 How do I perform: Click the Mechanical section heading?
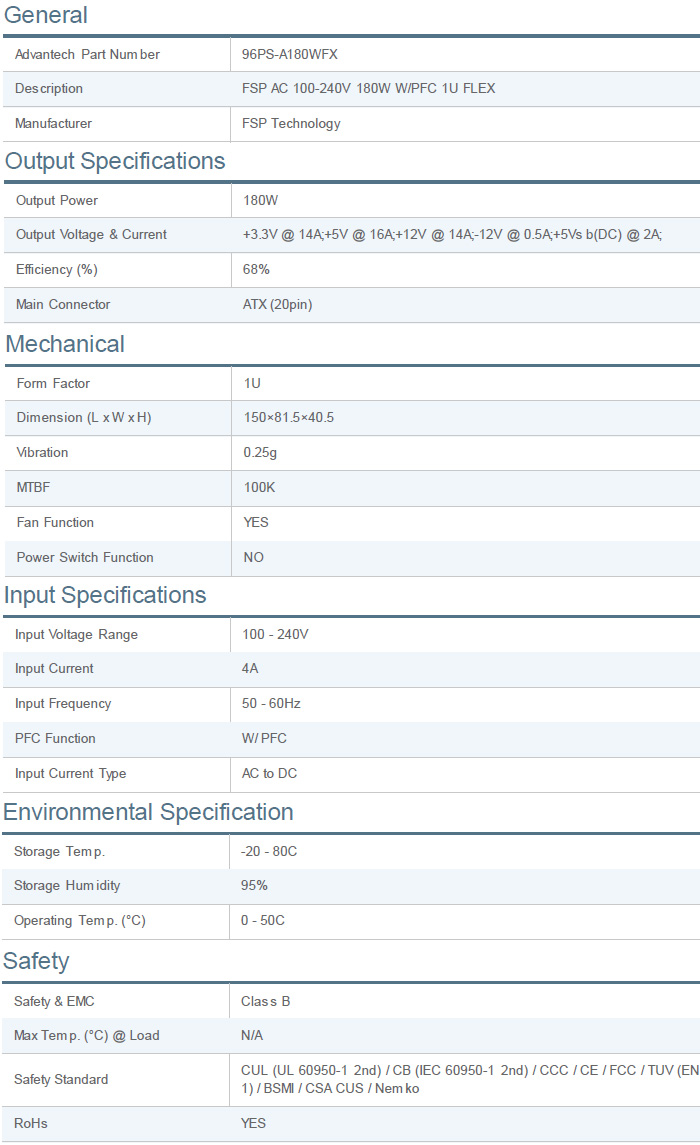65,344
